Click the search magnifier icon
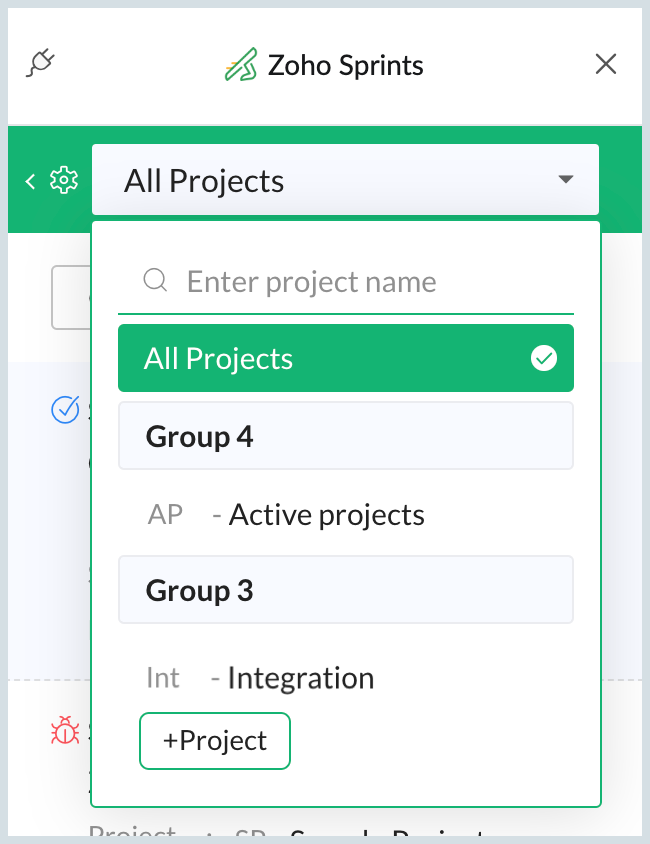 (x=155, y=280)
